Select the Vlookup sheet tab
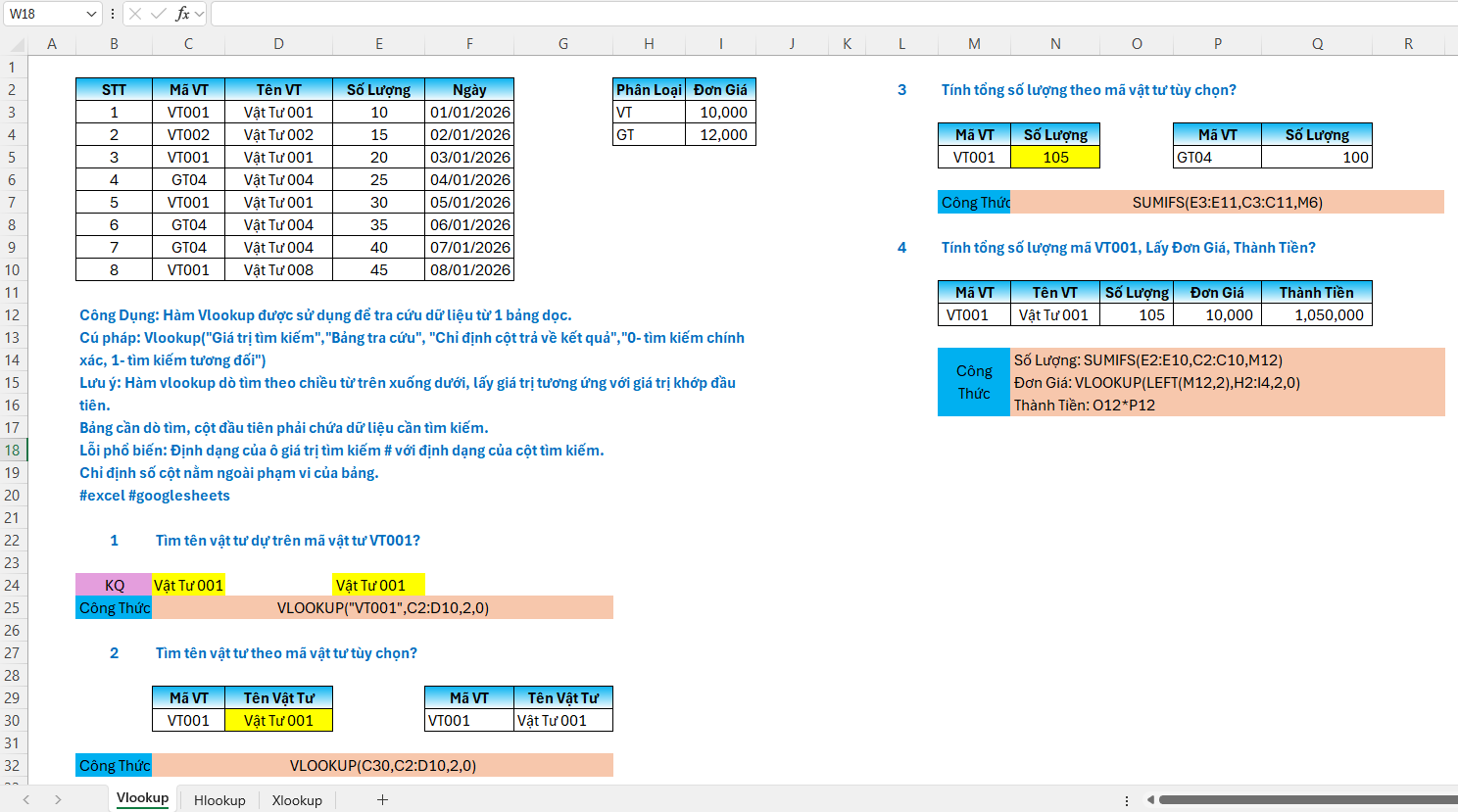Viewport: 1458px width, 812px height. pos(142,798)
